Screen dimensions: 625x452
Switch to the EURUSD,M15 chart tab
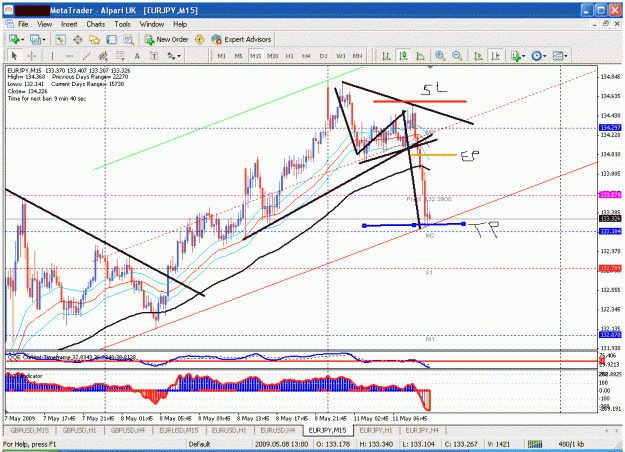(179, 430)
